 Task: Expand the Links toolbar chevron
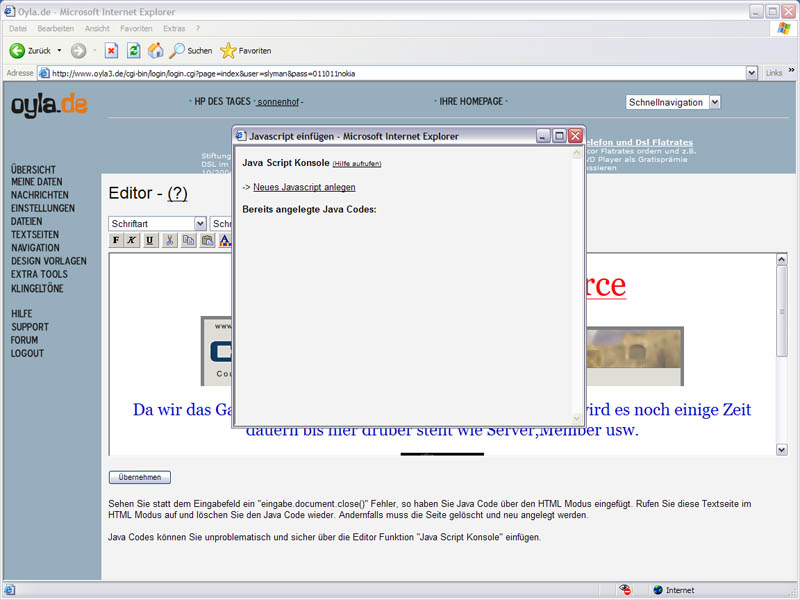791,70
